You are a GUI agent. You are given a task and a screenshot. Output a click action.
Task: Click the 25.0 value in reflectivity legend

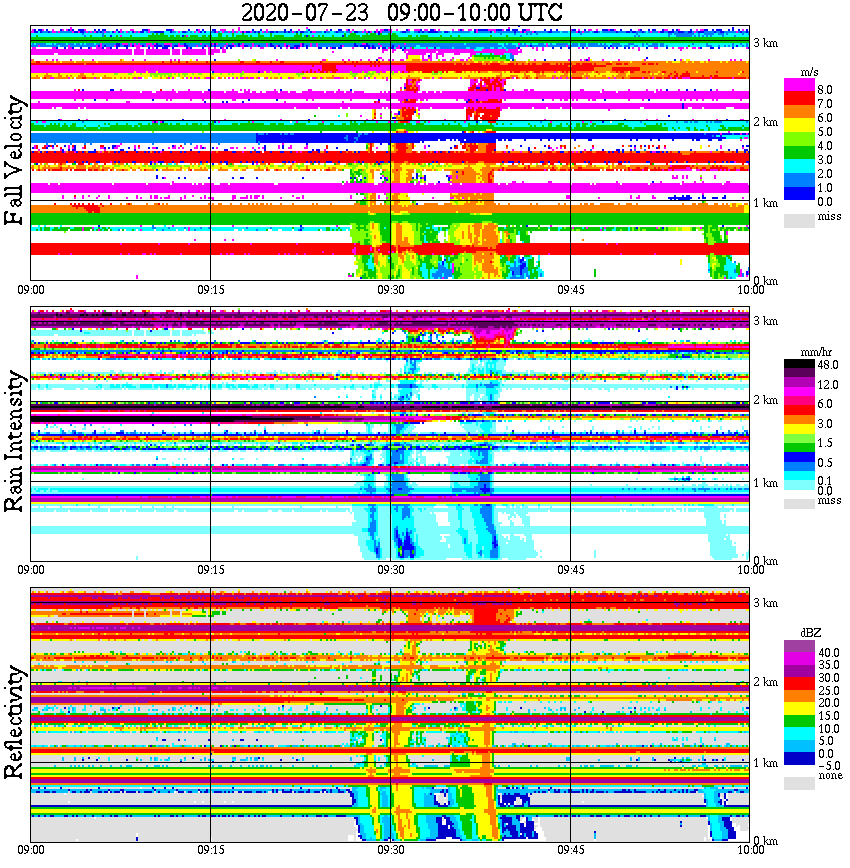click(x=829, y=690)
